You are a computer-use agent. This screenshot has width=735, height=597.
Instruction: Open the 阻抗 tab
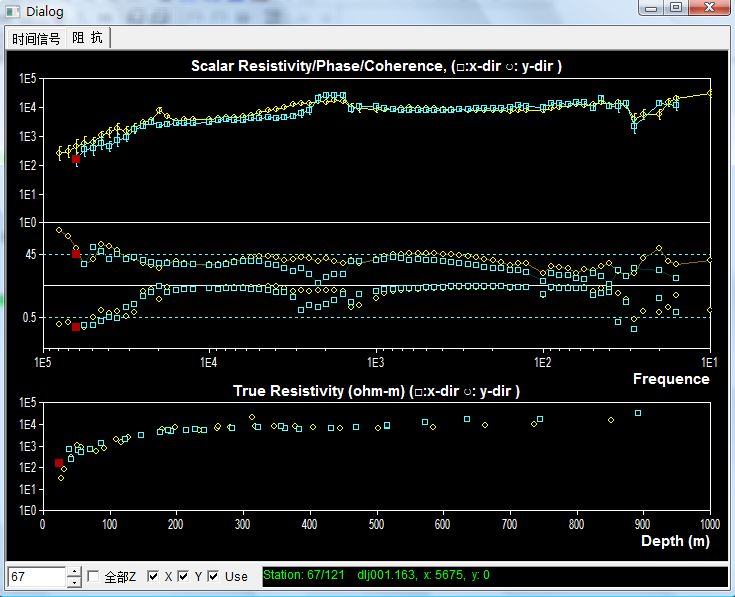88,37
